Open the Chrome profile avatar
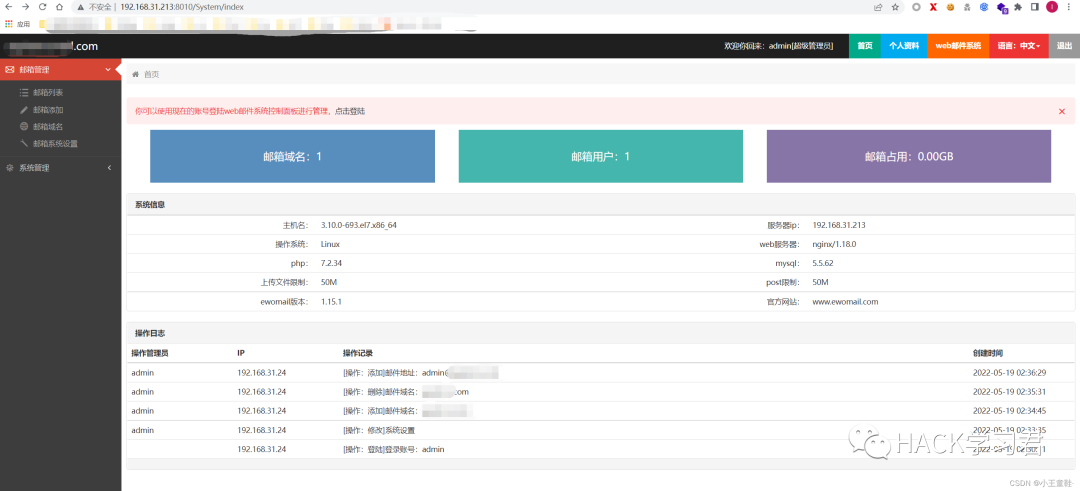 coord(1052,7)
